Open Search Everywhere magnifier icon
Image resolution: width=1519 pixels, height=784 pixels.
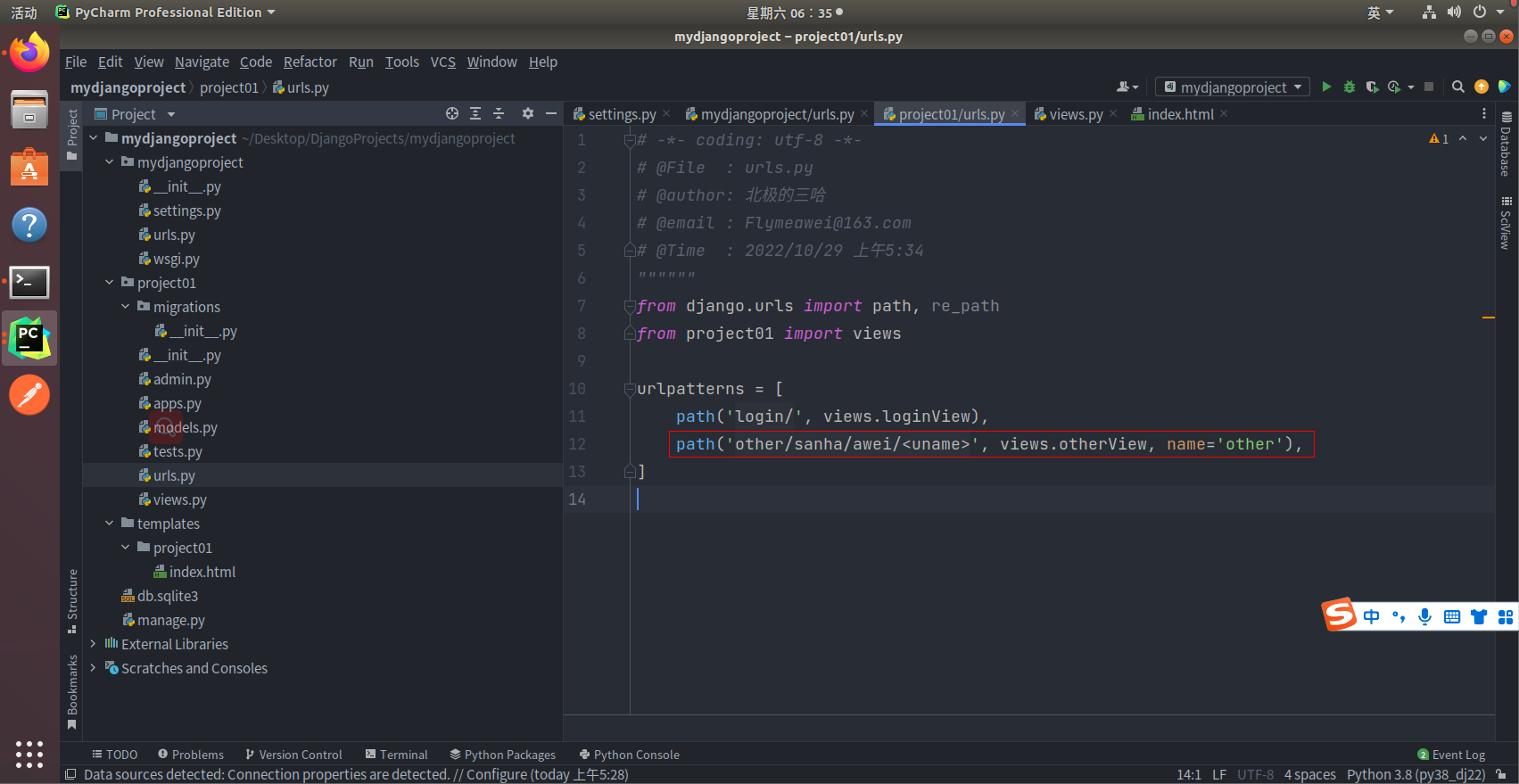point(1458,87)
